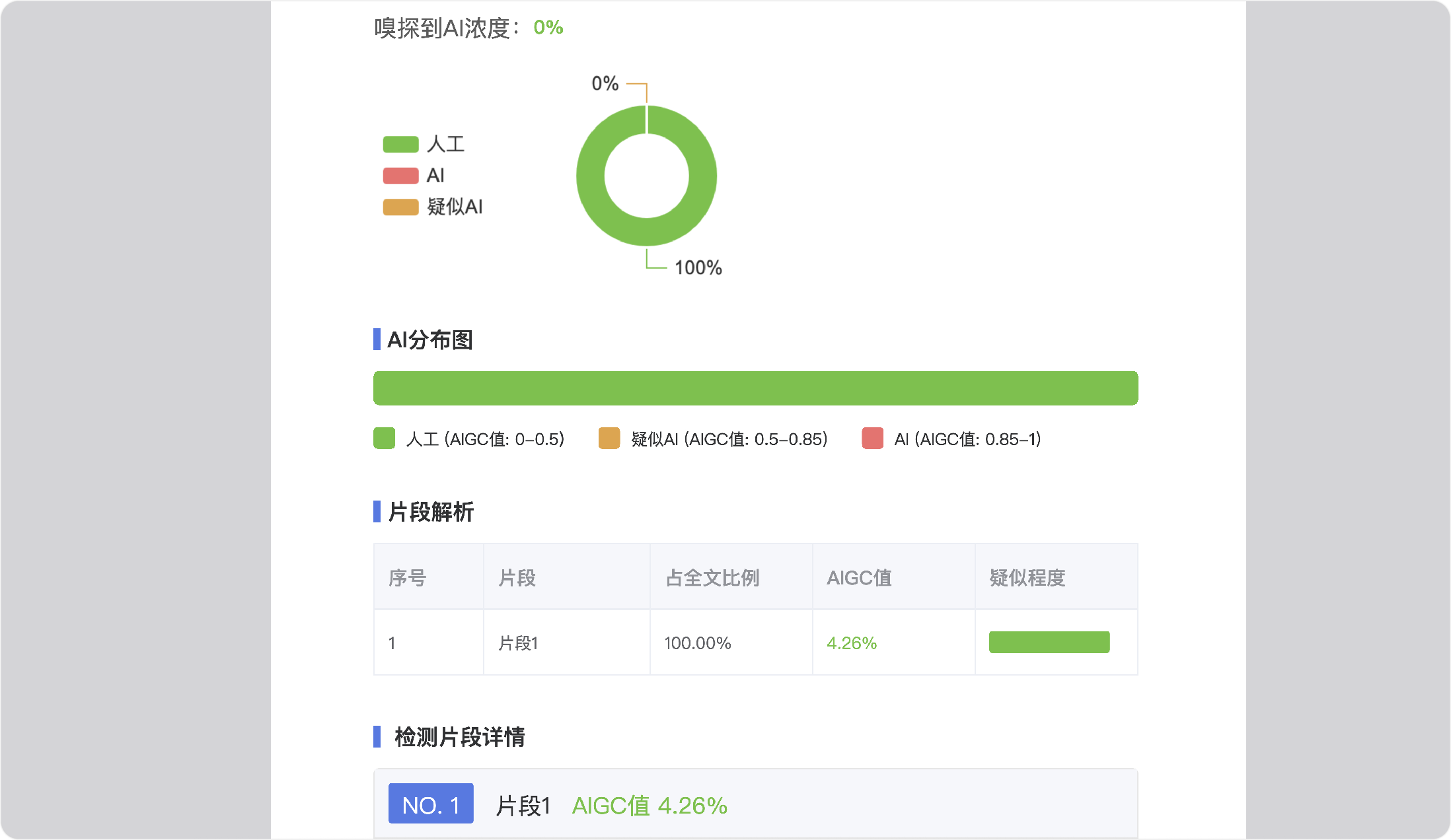Click the 4.26% AIGC value in table

pyautogui.click(x=851, y=643)
